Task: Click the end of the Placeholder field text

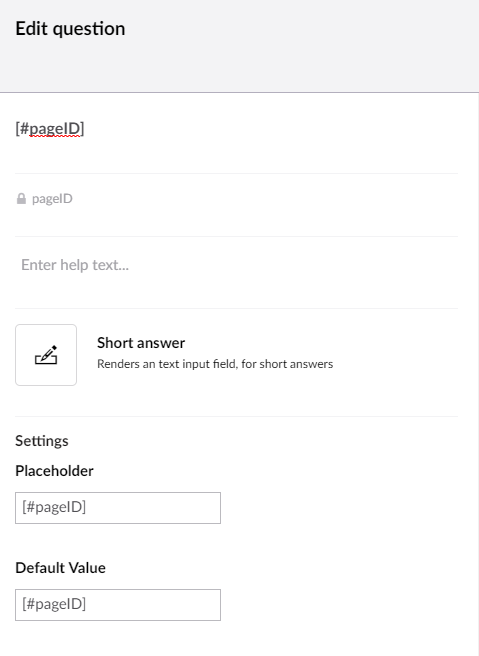Action: [87, 507]
